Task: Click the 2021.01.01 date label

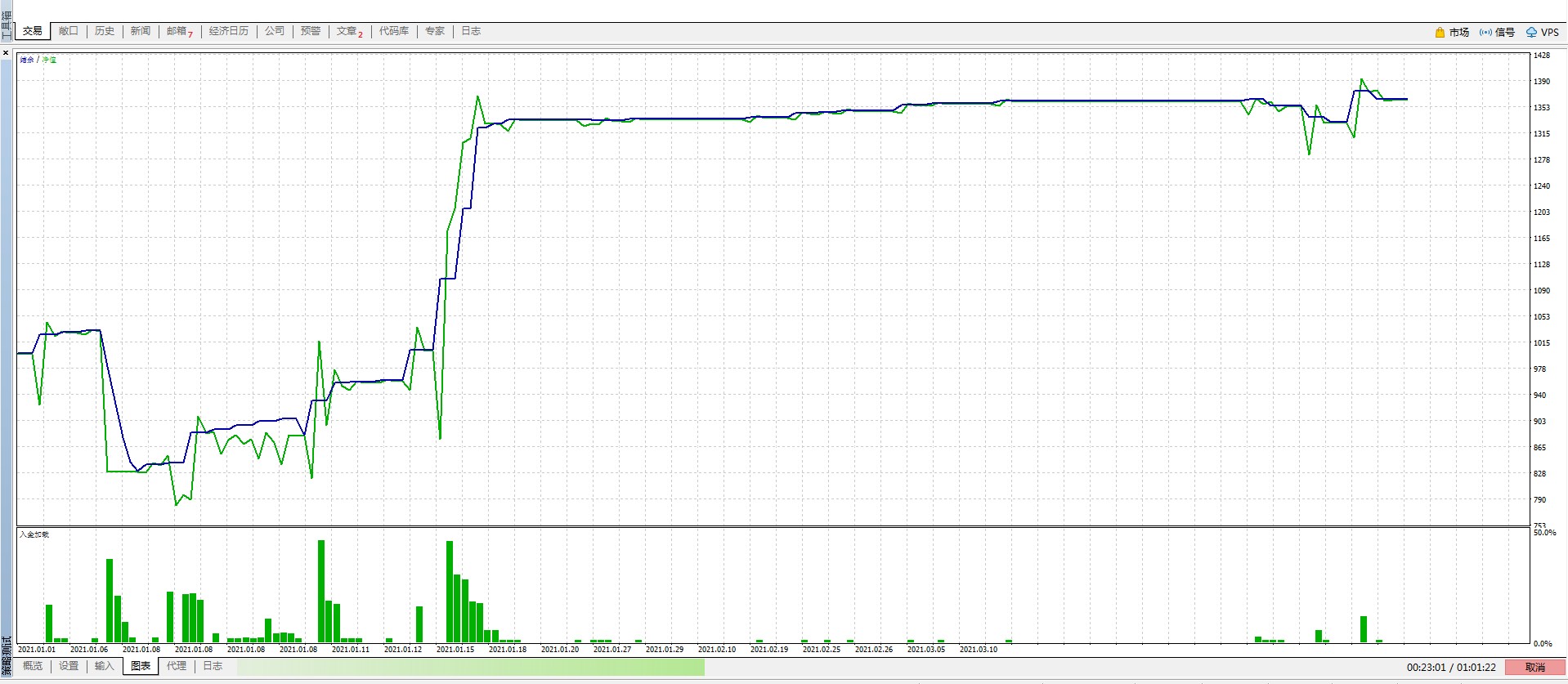Action: pyautogui.click(x=37, y=650)
